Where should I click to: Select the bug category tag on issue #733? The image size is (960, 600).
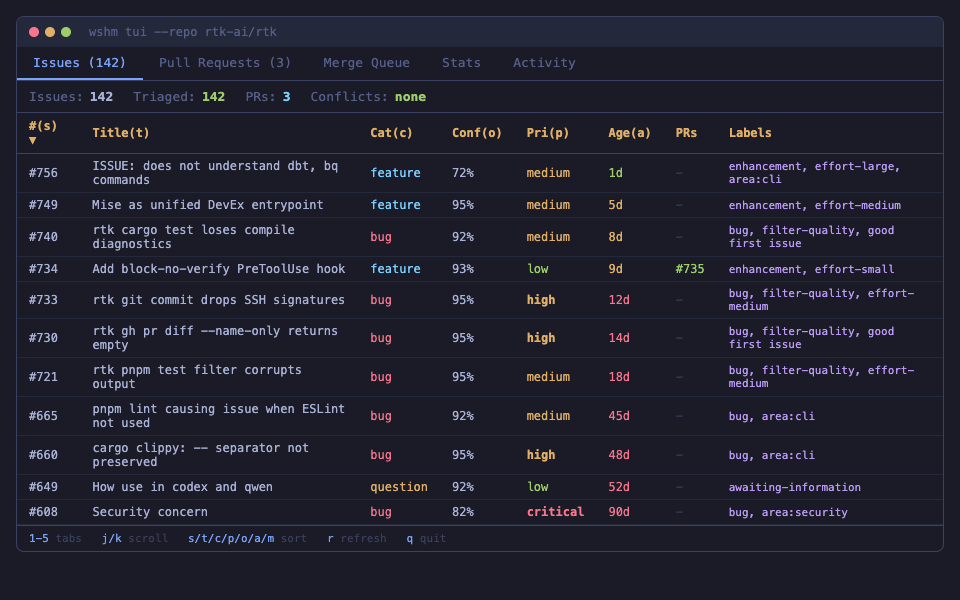[x=380, y=299]
